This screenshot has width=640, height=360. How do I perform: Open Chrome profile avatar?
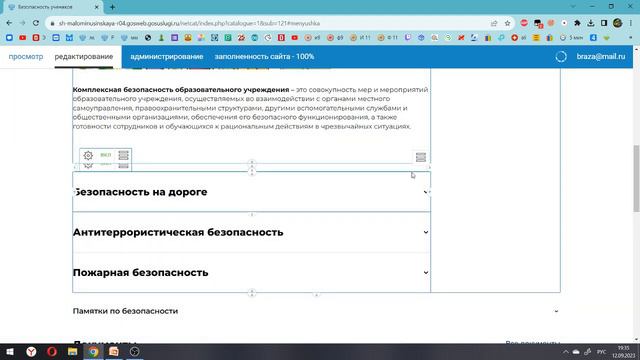click(617, 23)
